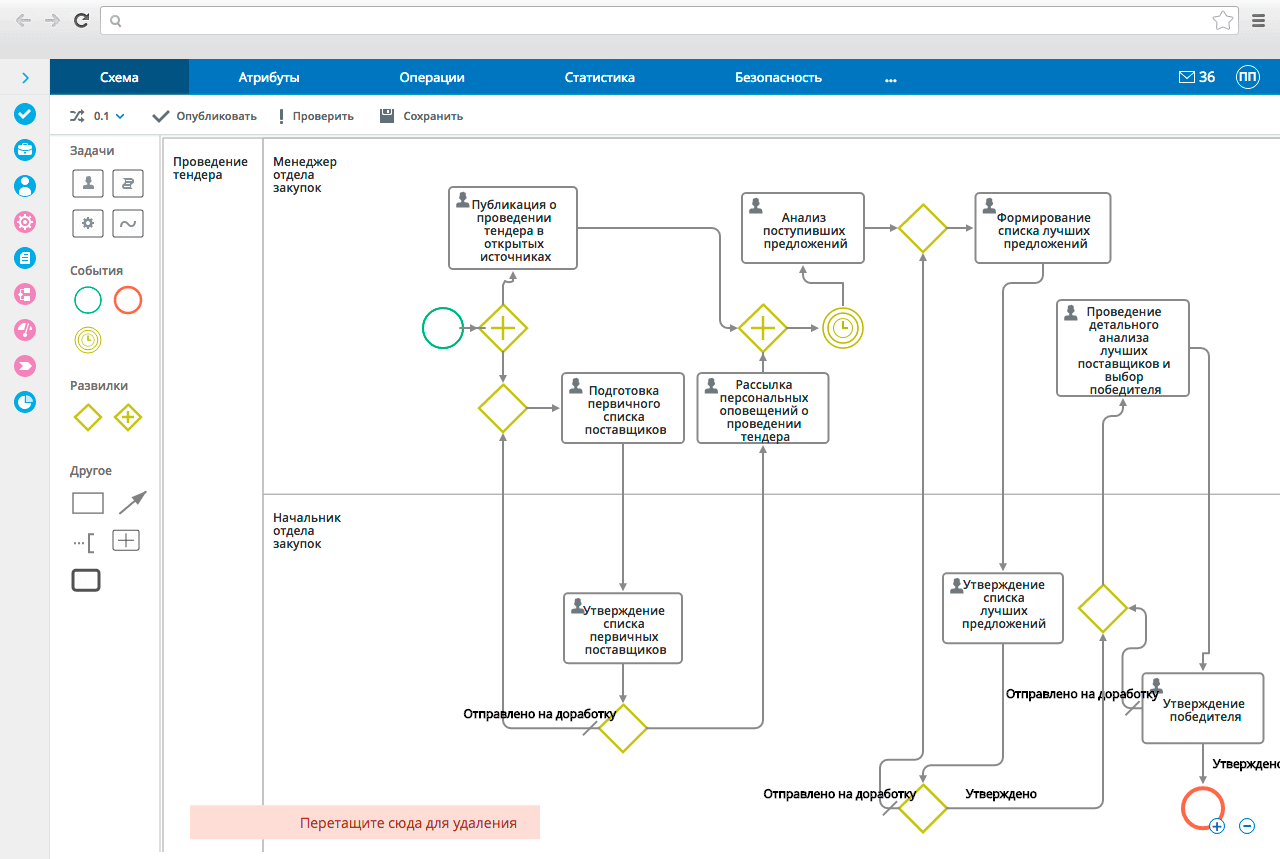The height and width of the screenshot is (859, 1280).
Task: Open the ПП user avatar menu
Action: 1248,77
